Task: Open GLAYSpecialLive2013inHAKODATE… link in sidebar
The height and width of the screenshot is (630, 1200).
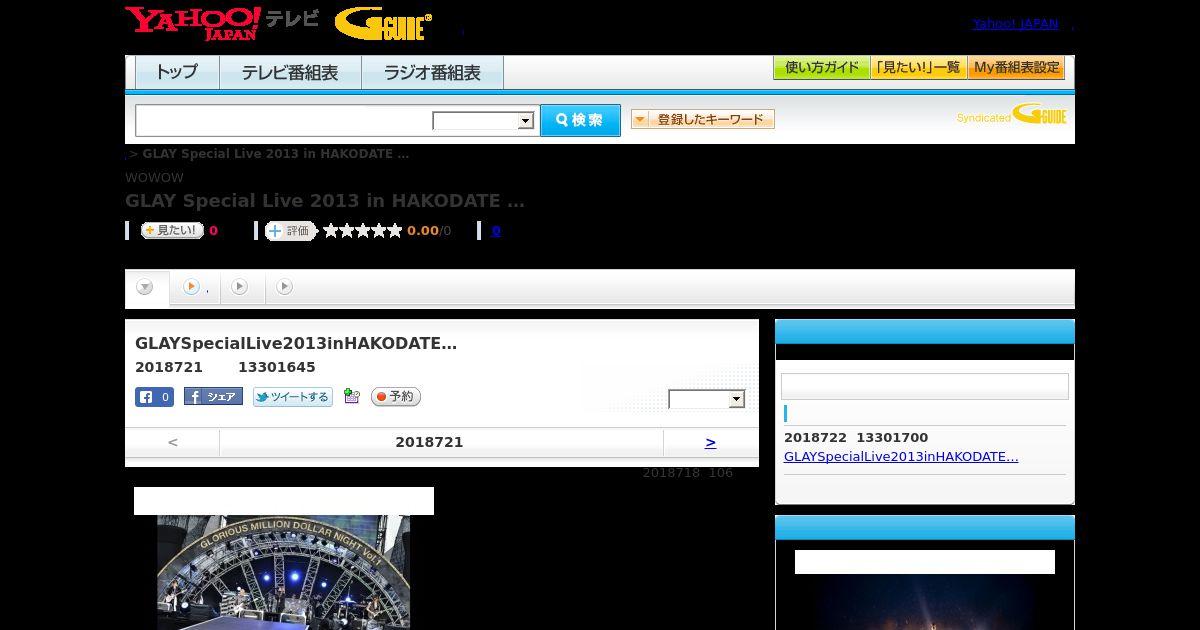Action: click(x=901, y=457)
